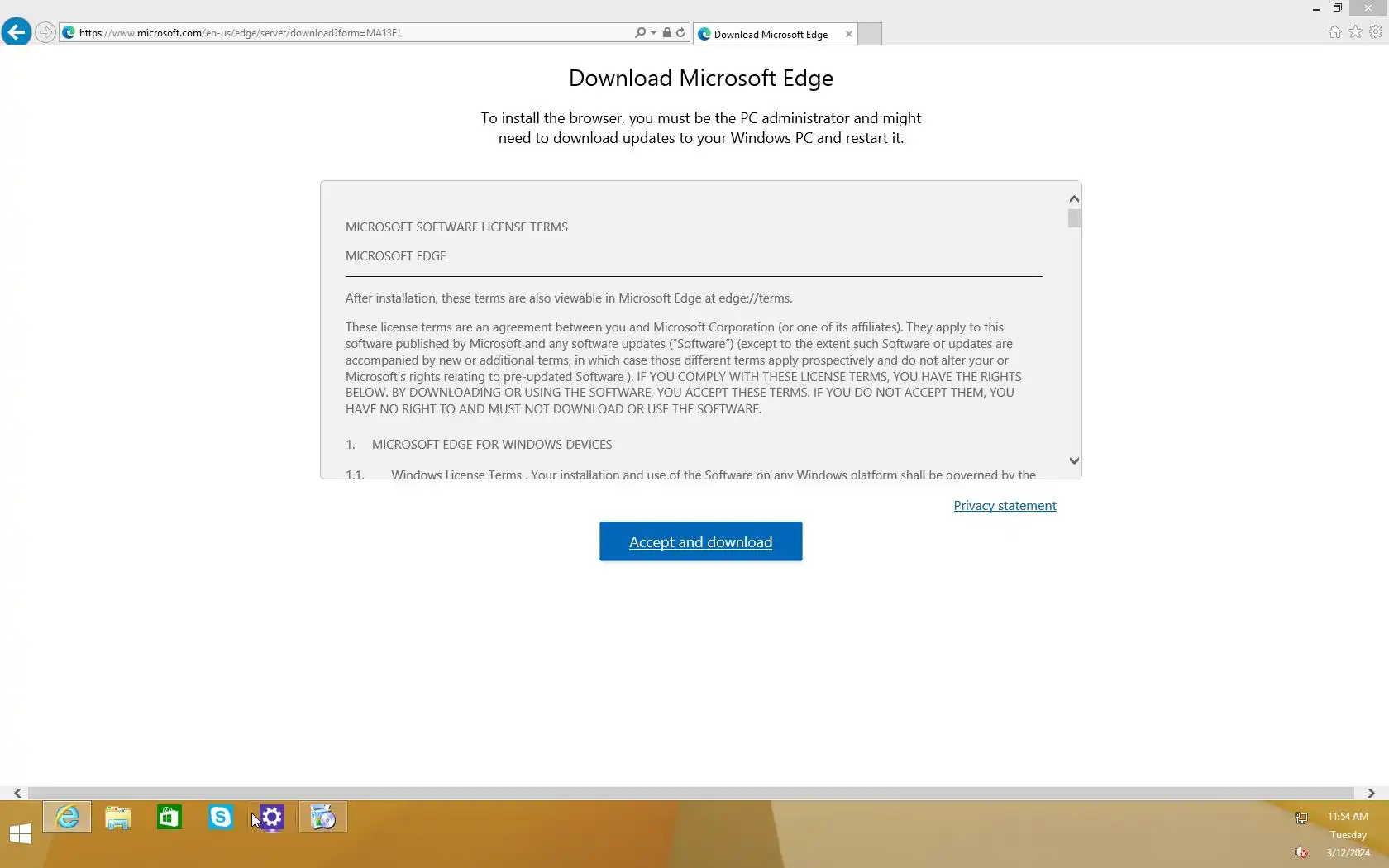Click the Refresh icon in address bar
This screenshot has height=868, width=1389.
(x=680, y=33)
